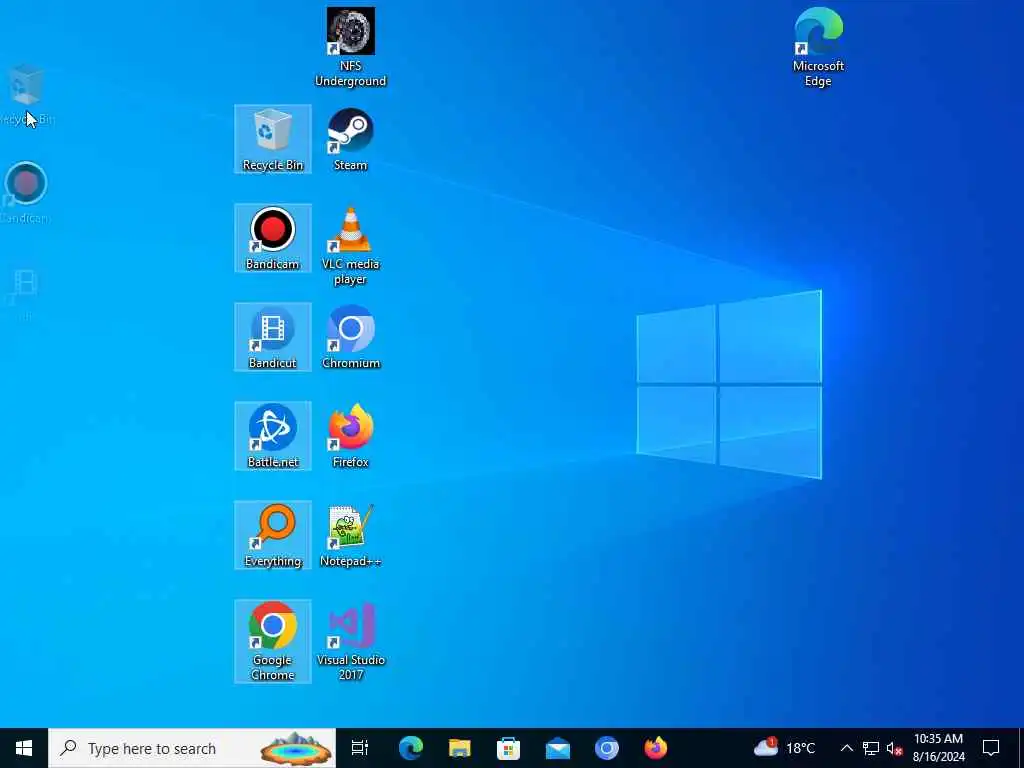The image size is (1024, 768).
Task: Click the Type here to search box
Action: (x=192, y=748)
